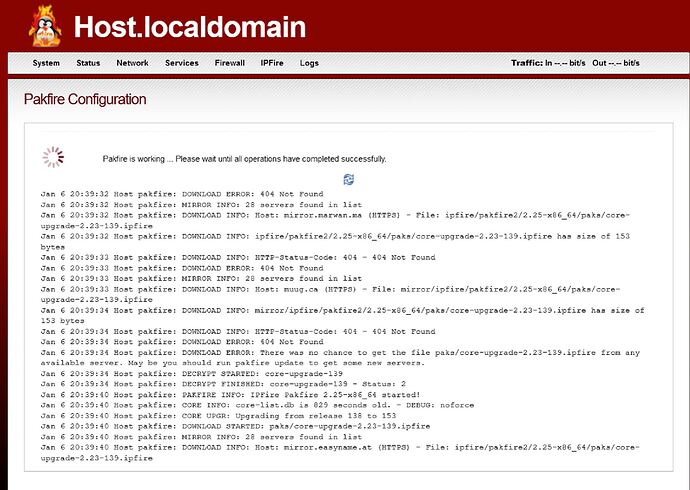
Task: Click the 20:39:32 'MIRROR INFO: 28 servers' line
Action: 201,205
